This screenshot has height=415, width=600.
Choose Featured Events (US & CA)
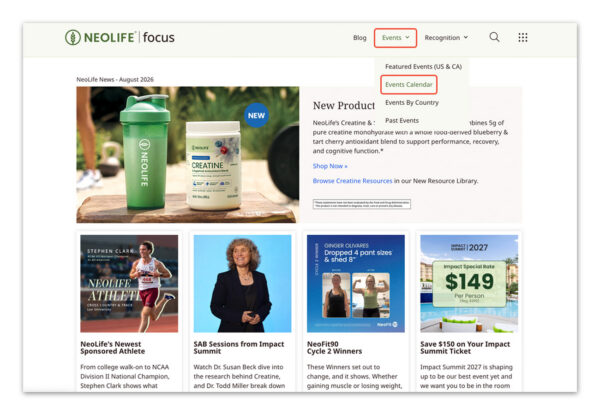[423, 67]
